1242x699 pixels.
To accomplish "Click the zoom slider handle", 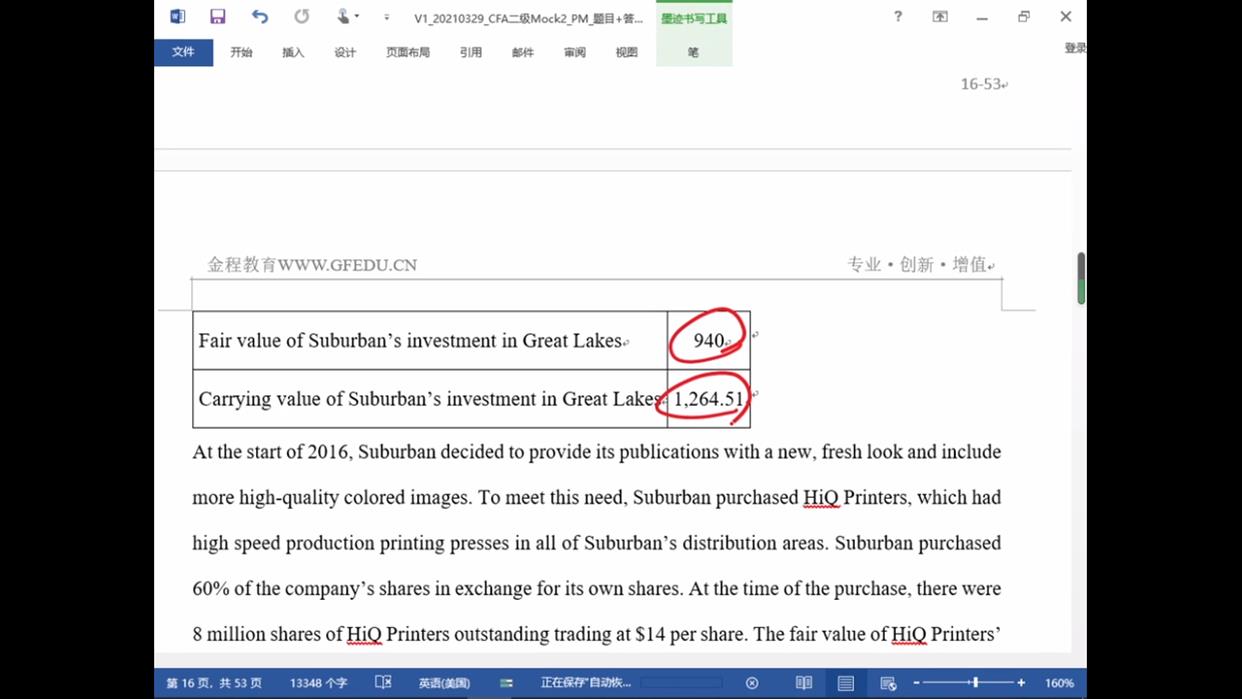I will pos(976,683).
